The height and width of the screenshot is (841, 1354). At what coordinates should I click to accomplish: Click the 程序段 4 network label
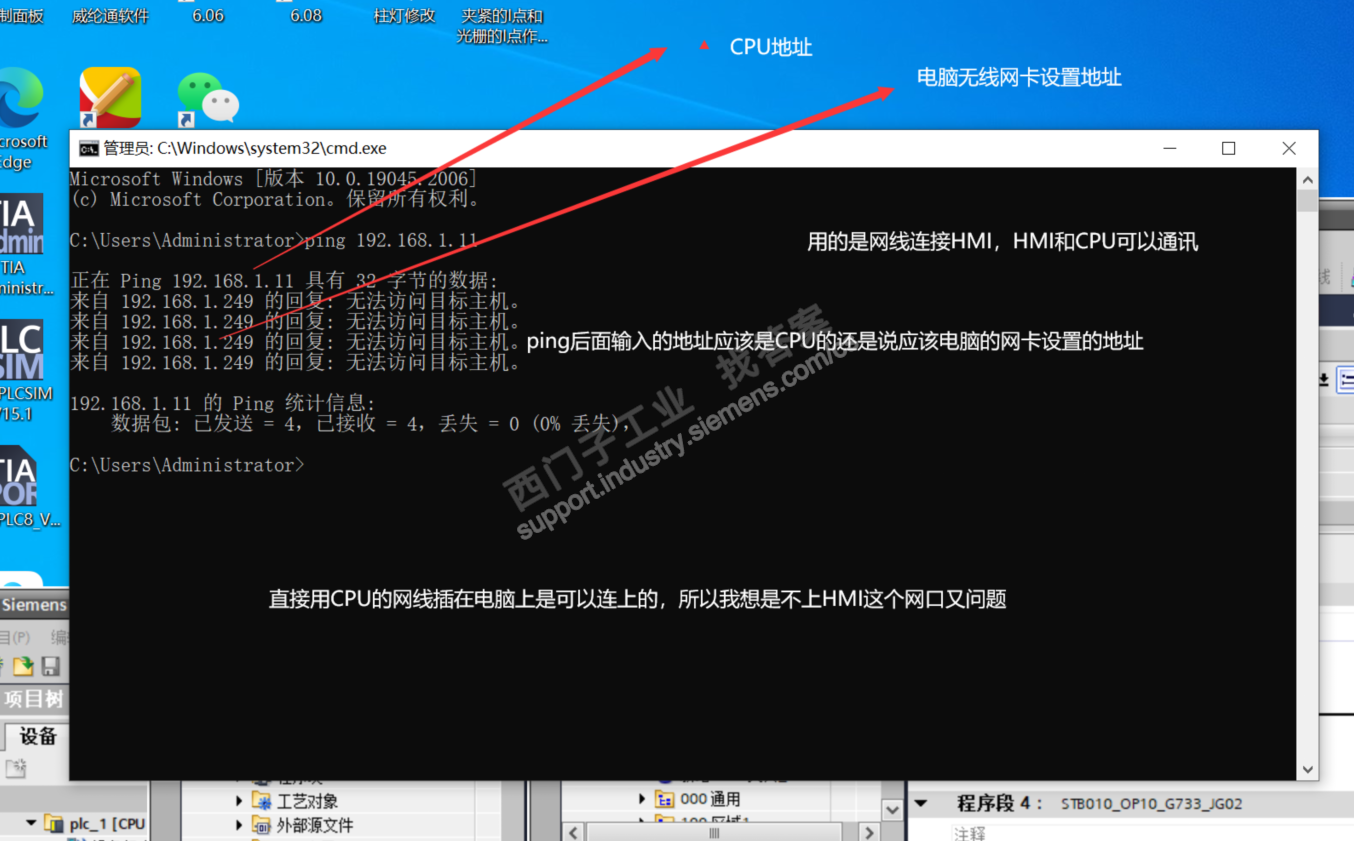point(1000,803)
